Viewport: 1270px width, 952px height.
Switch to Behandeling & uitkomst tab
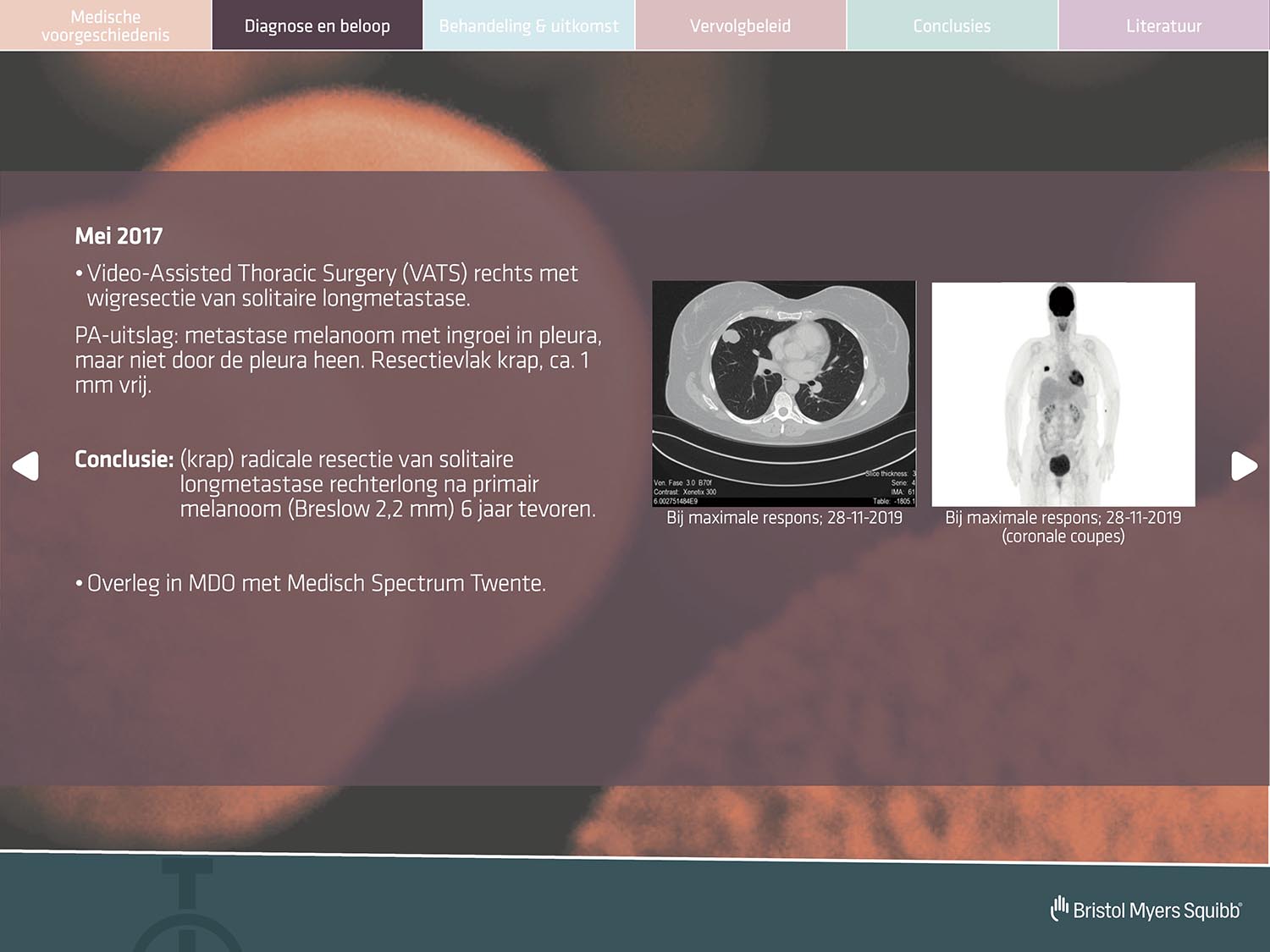tap(529, 25)
